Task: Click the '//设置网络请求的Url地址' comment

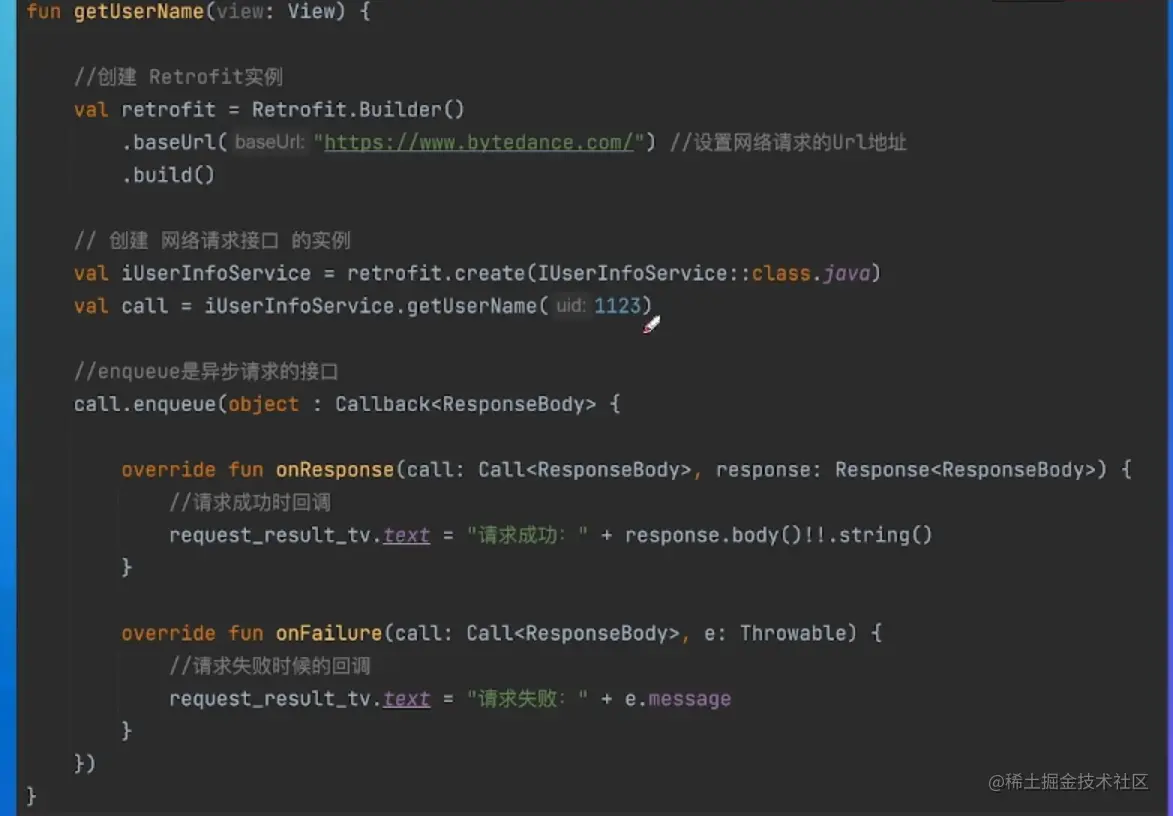Action: tap(788, 142)
